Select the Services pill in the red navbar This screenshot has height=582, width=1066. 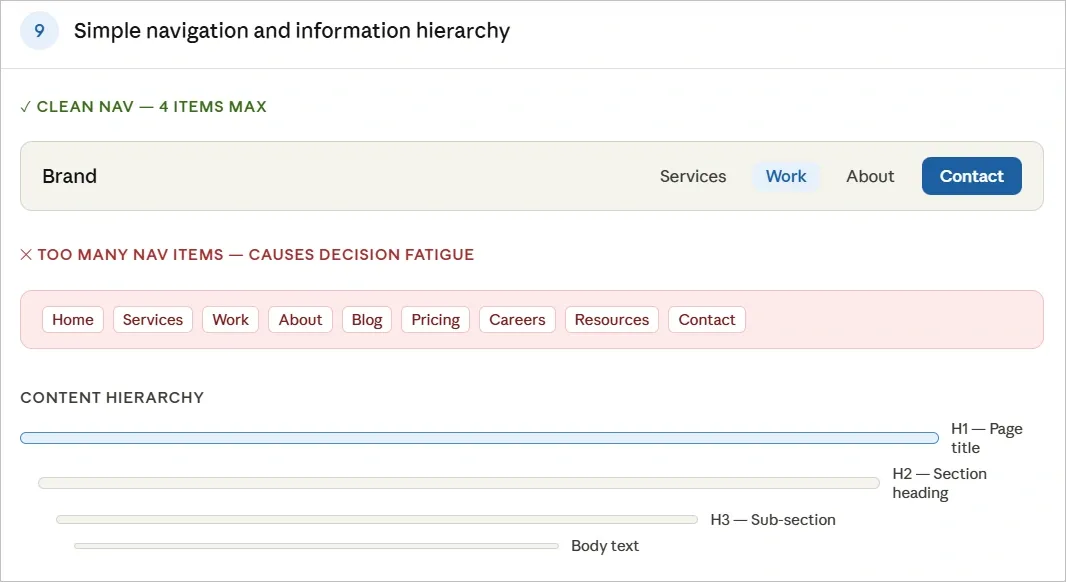point(152,319)
